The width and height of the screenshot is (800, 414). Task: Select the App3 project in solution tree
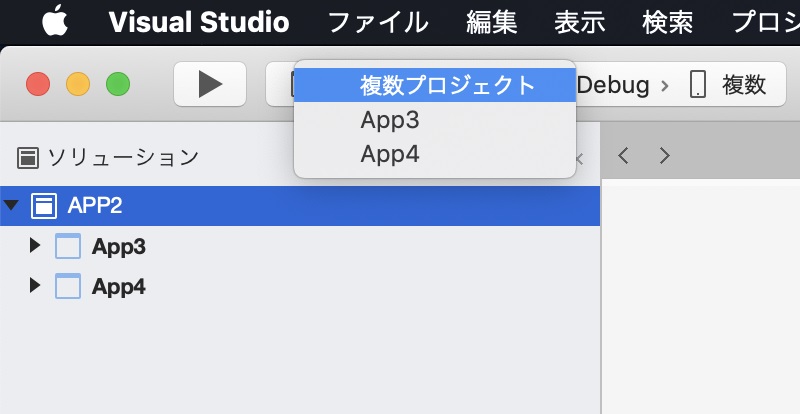(118, 247)
